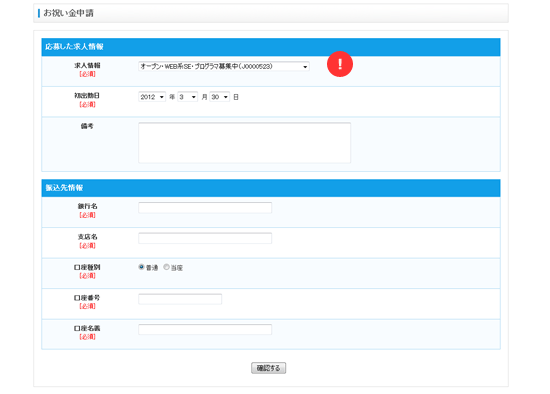Click the 口座種別 field label
This screenshot has height=394, width=550.
coord(87,267)
